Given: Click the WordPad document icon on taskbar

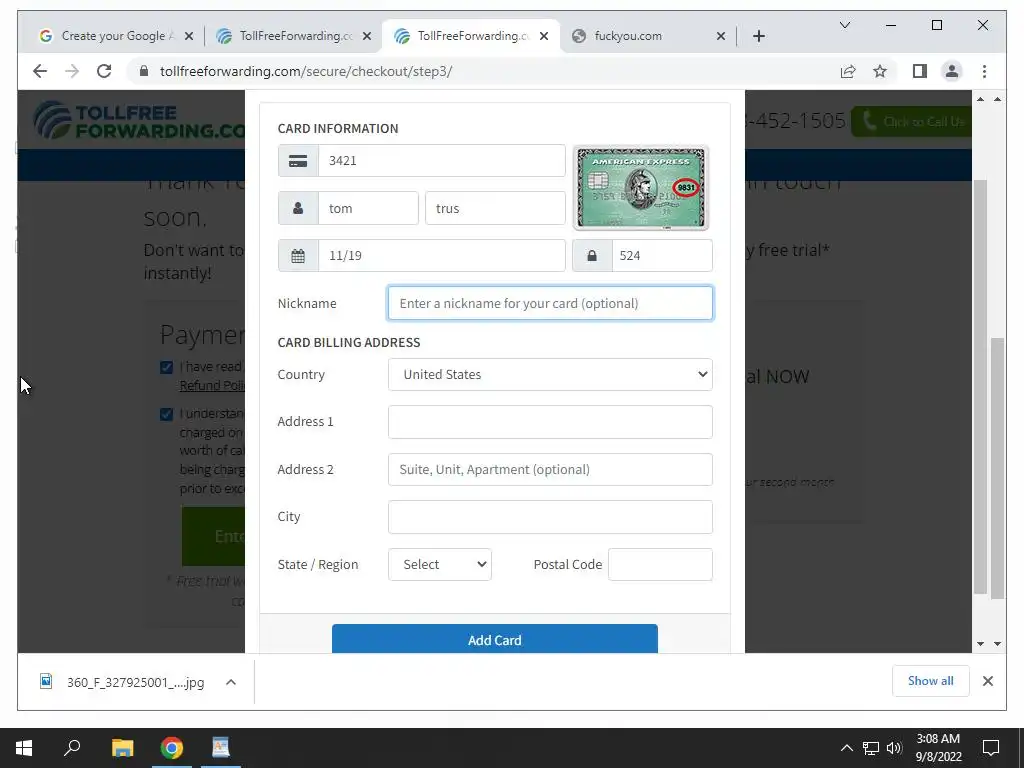Looking at the screenshot, I should tap(221, 748).
